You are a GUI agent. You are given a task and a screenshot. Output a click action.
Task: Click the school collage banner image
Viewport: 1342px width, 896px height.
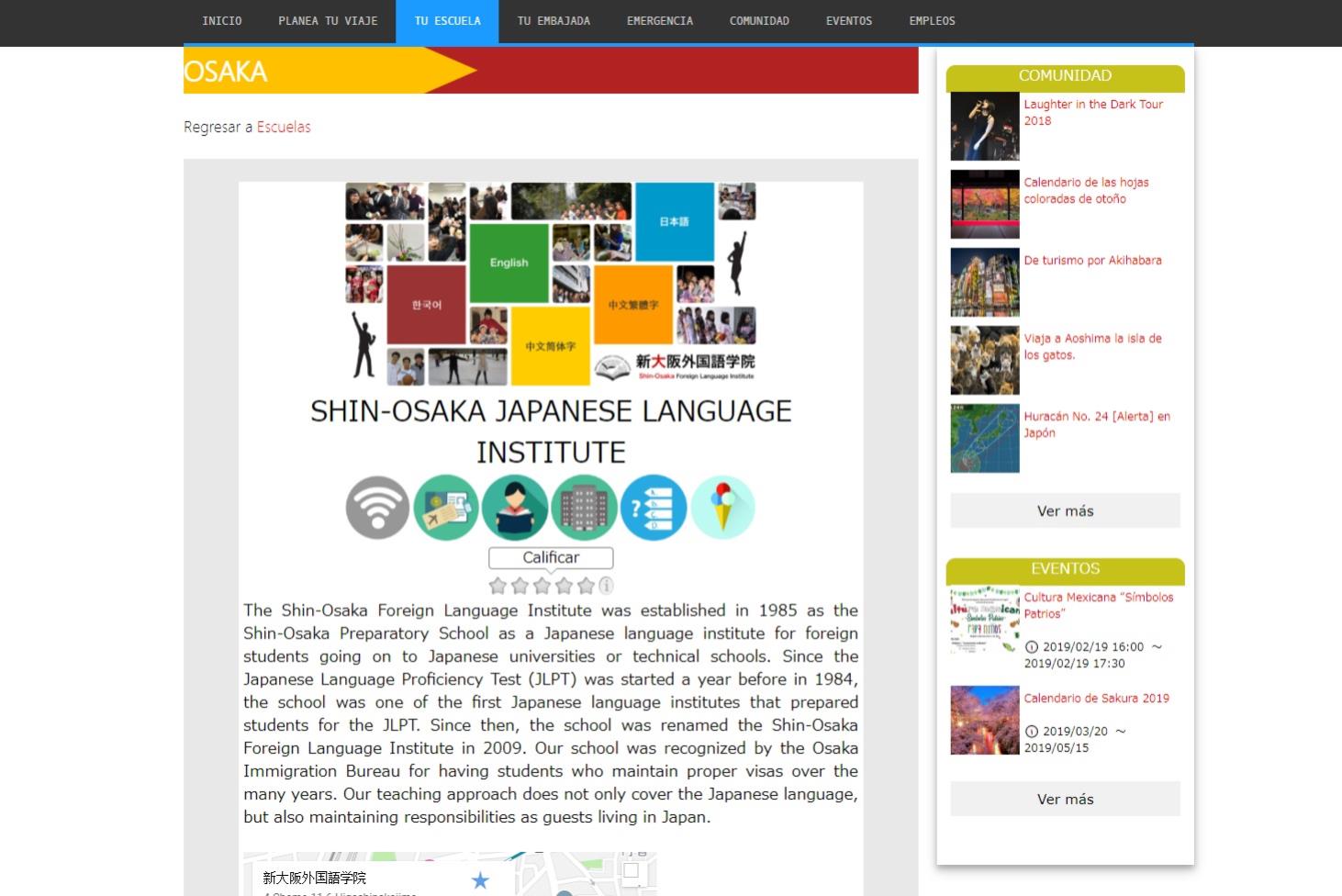pyautogui.click(x=551, y=283)
